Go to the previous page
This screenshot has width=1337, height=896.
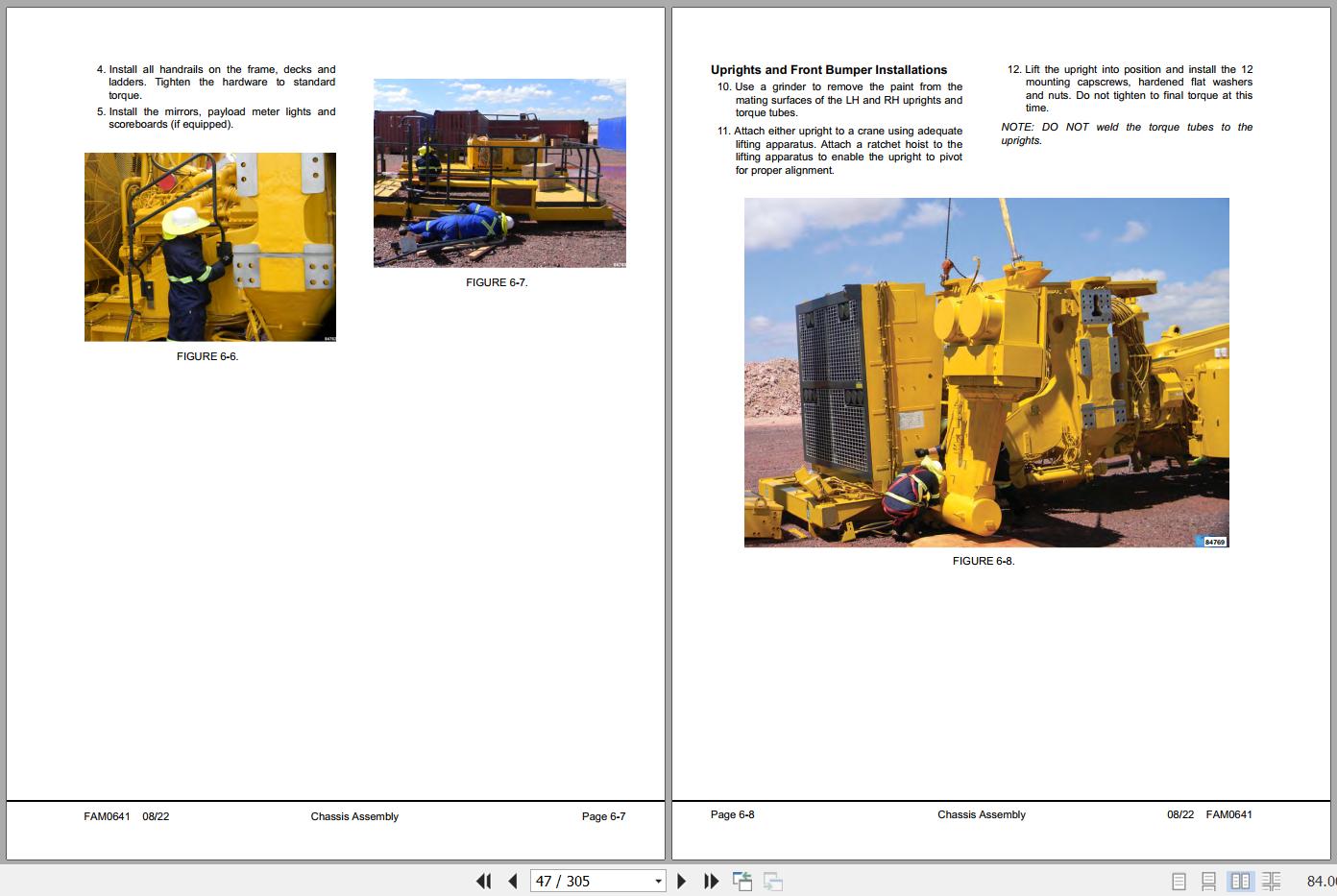(513, 881)
